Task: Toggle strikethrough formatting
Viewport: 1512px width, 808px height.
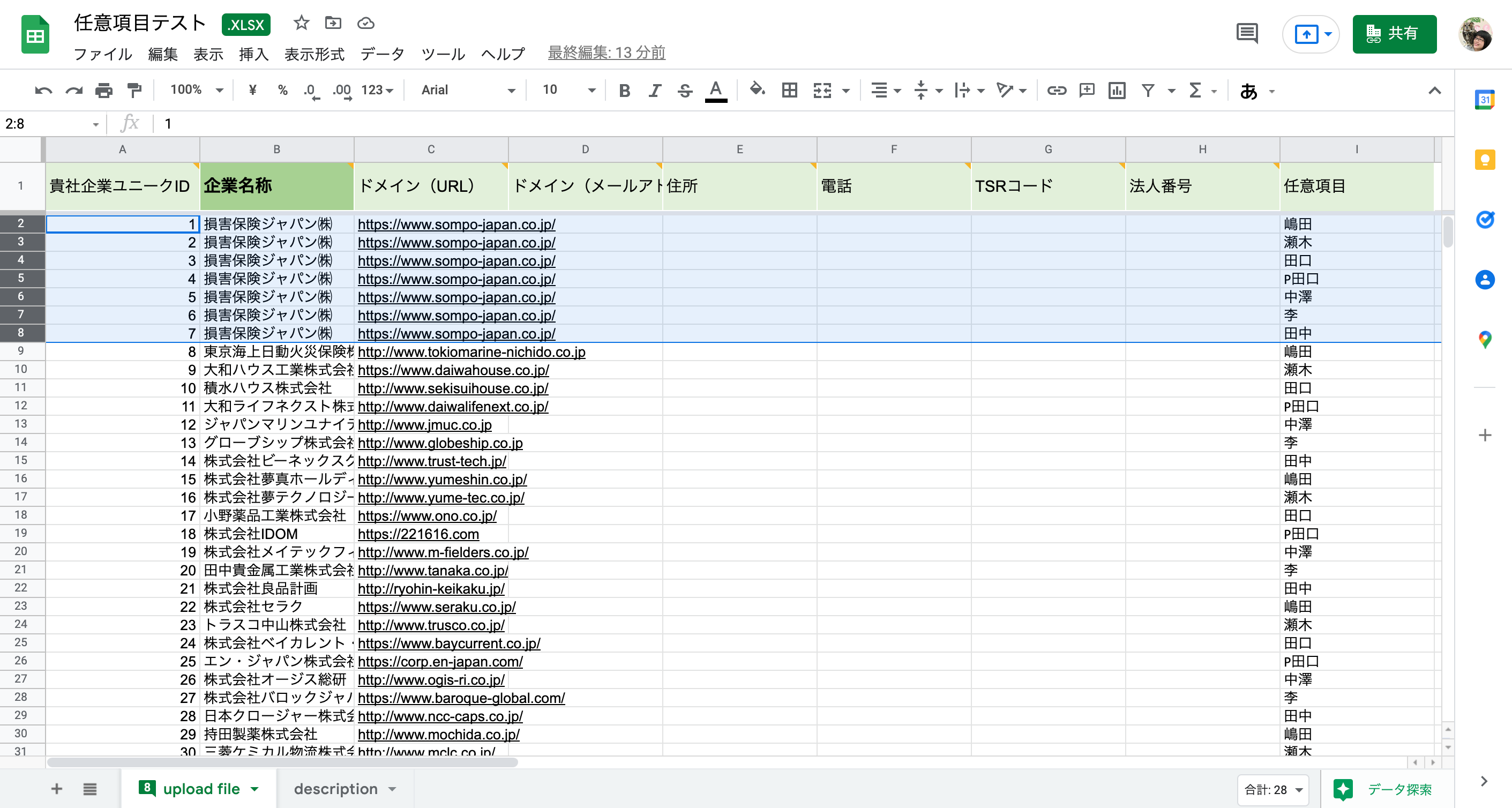Action: pyautogui.click(x=685, y=91)
